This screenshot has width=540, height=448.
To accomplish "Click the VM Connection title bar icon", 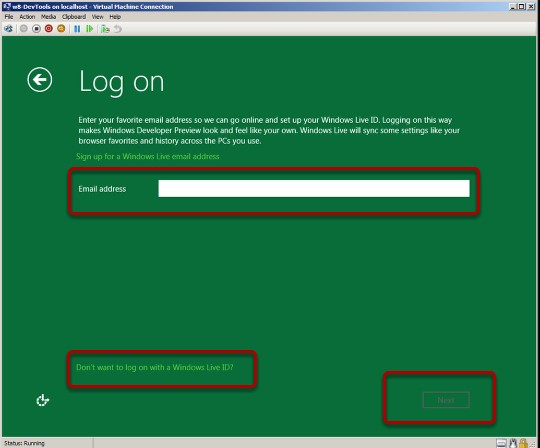I will (7, 6).
